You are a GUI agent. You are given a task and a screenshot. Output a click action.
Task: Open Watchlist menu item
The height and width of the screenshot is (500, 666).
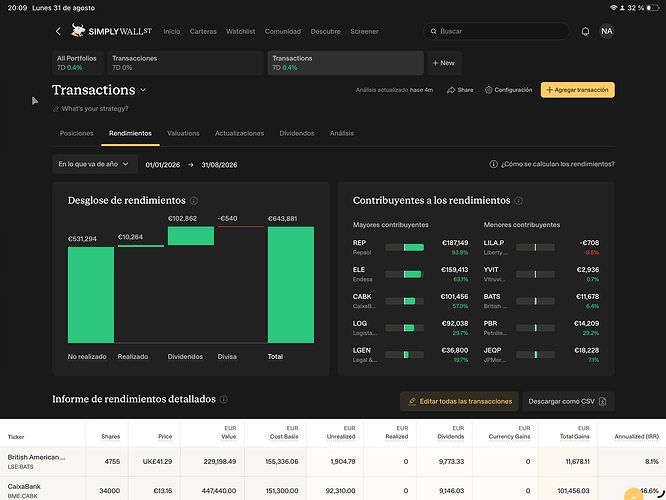[x=240, y=31]
